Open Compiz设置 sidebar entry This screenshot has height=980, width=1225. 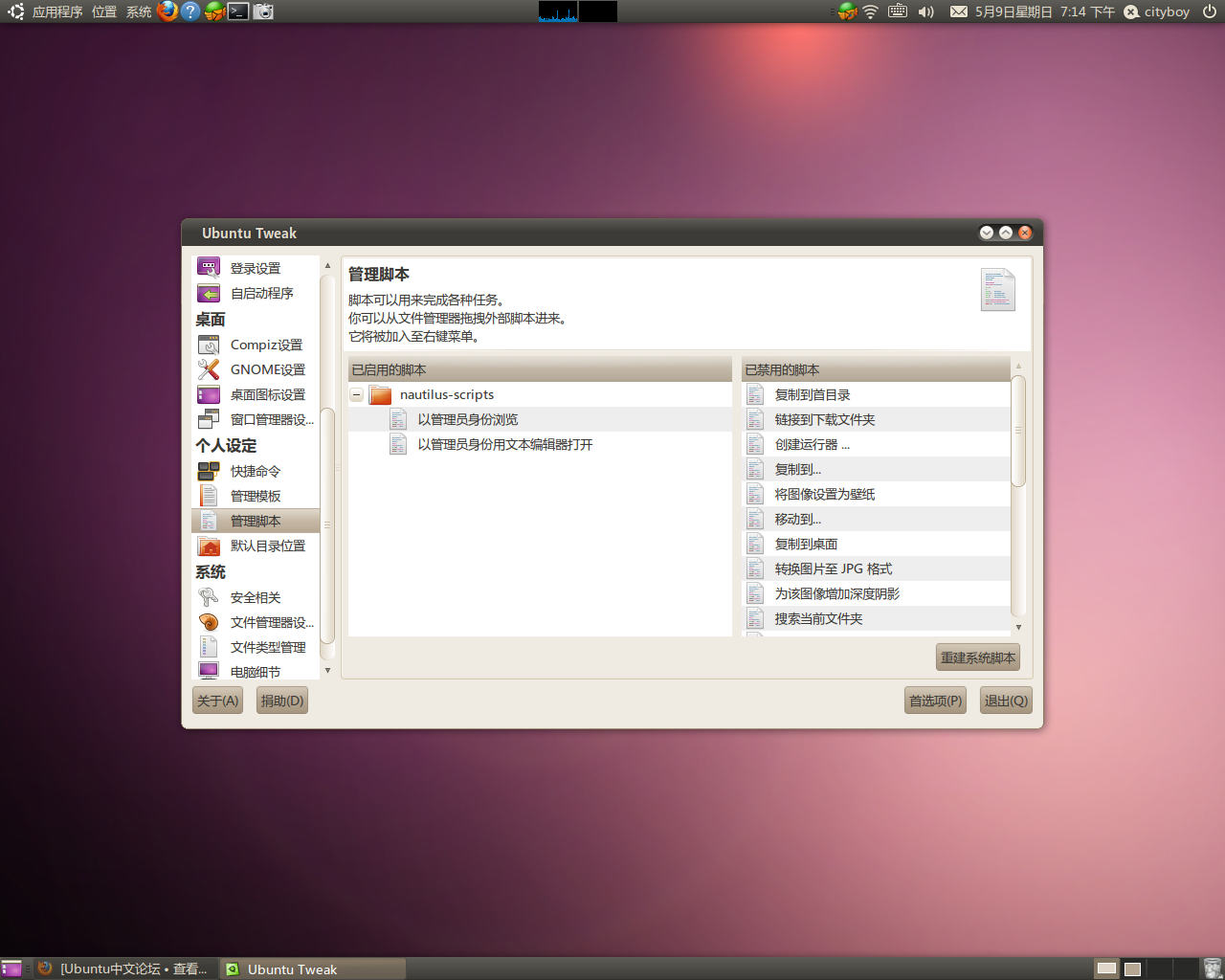(256, 345)
